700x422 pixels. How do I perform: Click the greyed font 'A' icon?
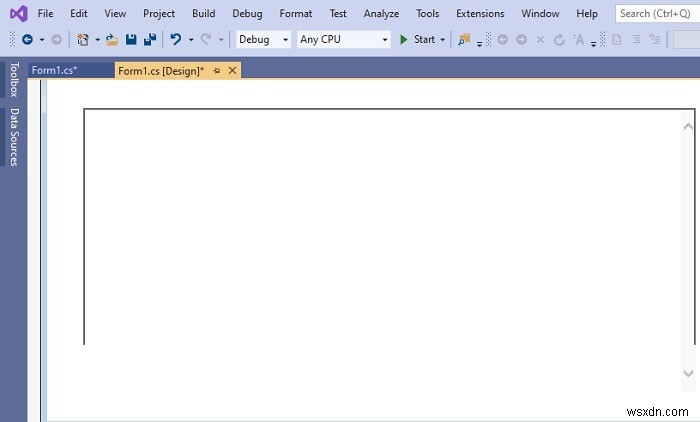(x=579, y=40)
